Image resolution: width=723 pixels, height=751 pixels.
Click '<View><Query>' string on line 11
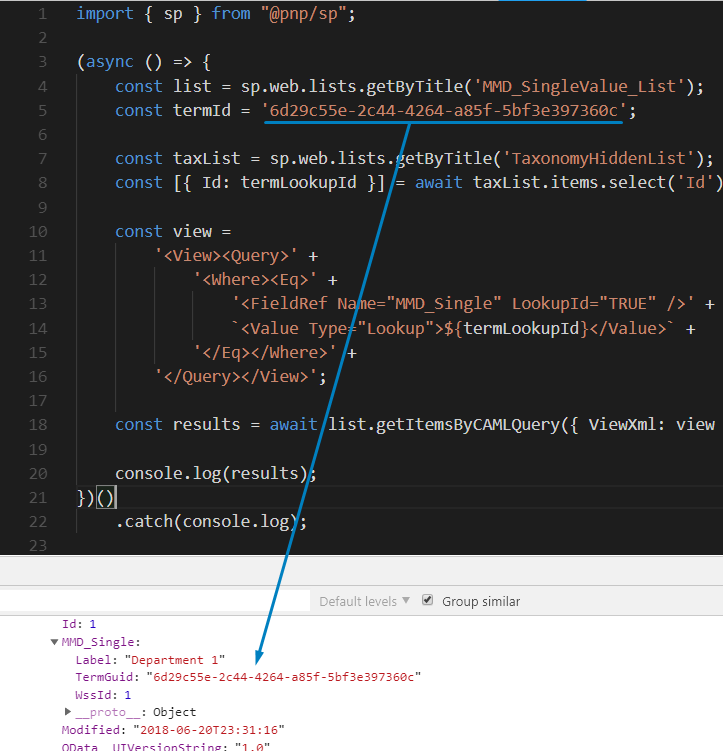(226, 255)
